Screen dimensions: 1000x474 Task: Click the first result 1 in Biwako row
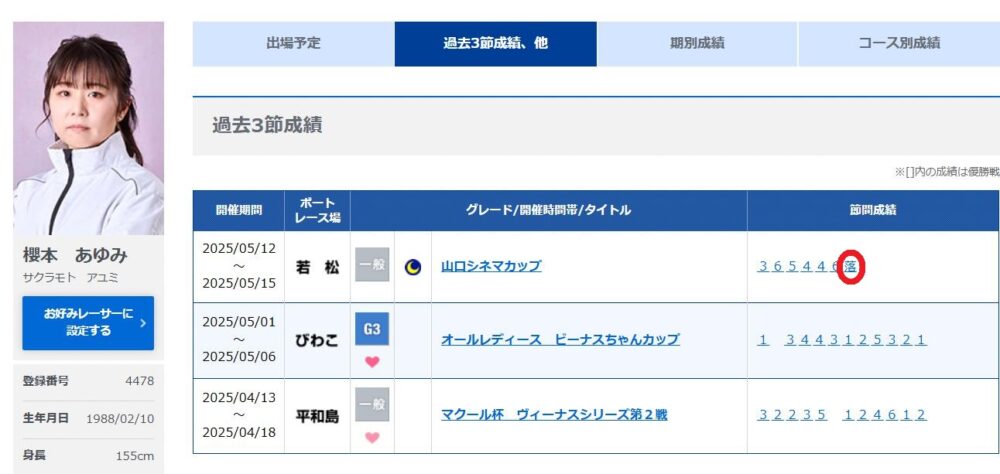click(x=763, y=340)
